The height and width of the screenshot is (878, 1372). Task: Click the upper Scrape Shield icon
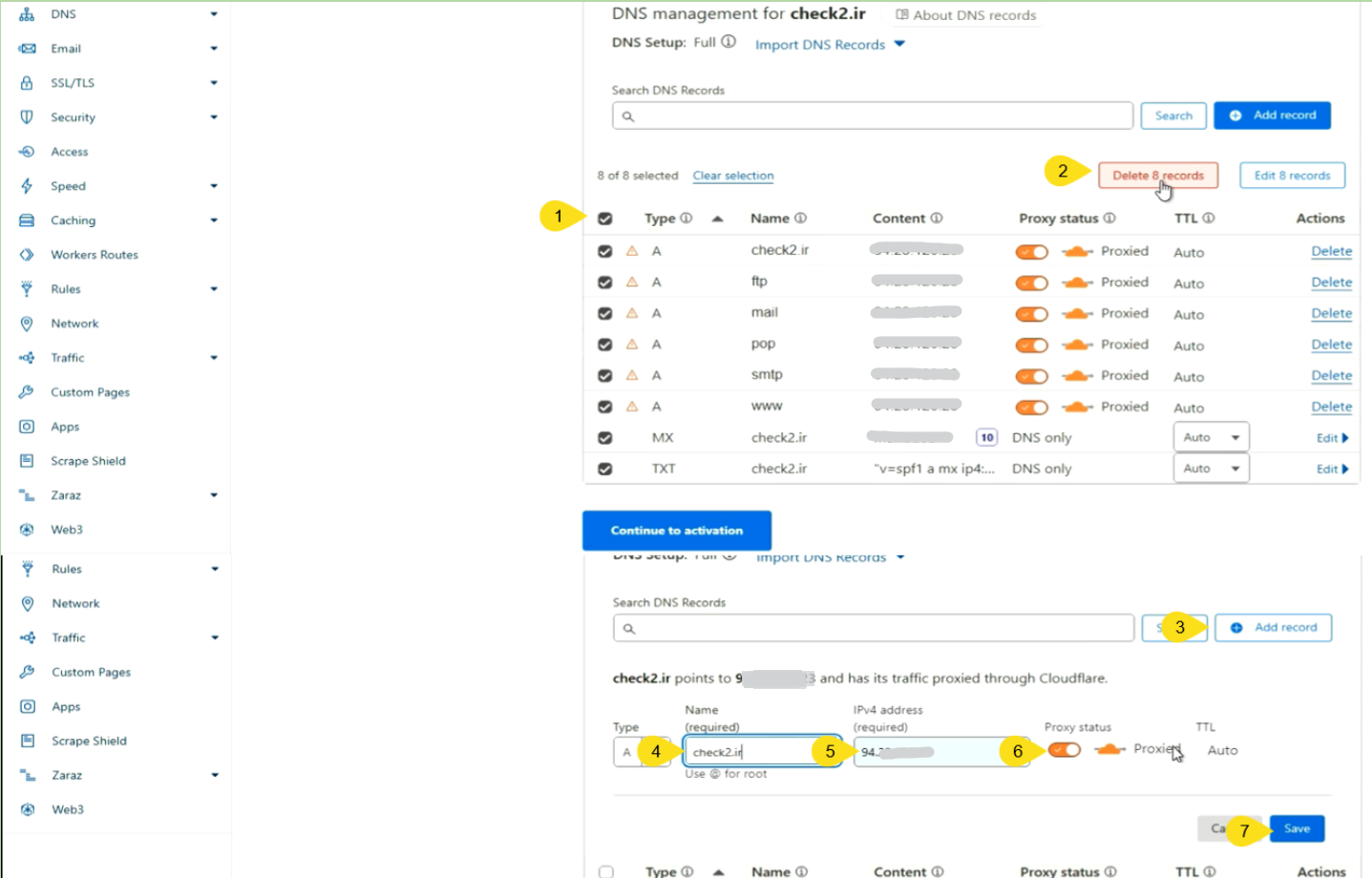tap(27, 461)
